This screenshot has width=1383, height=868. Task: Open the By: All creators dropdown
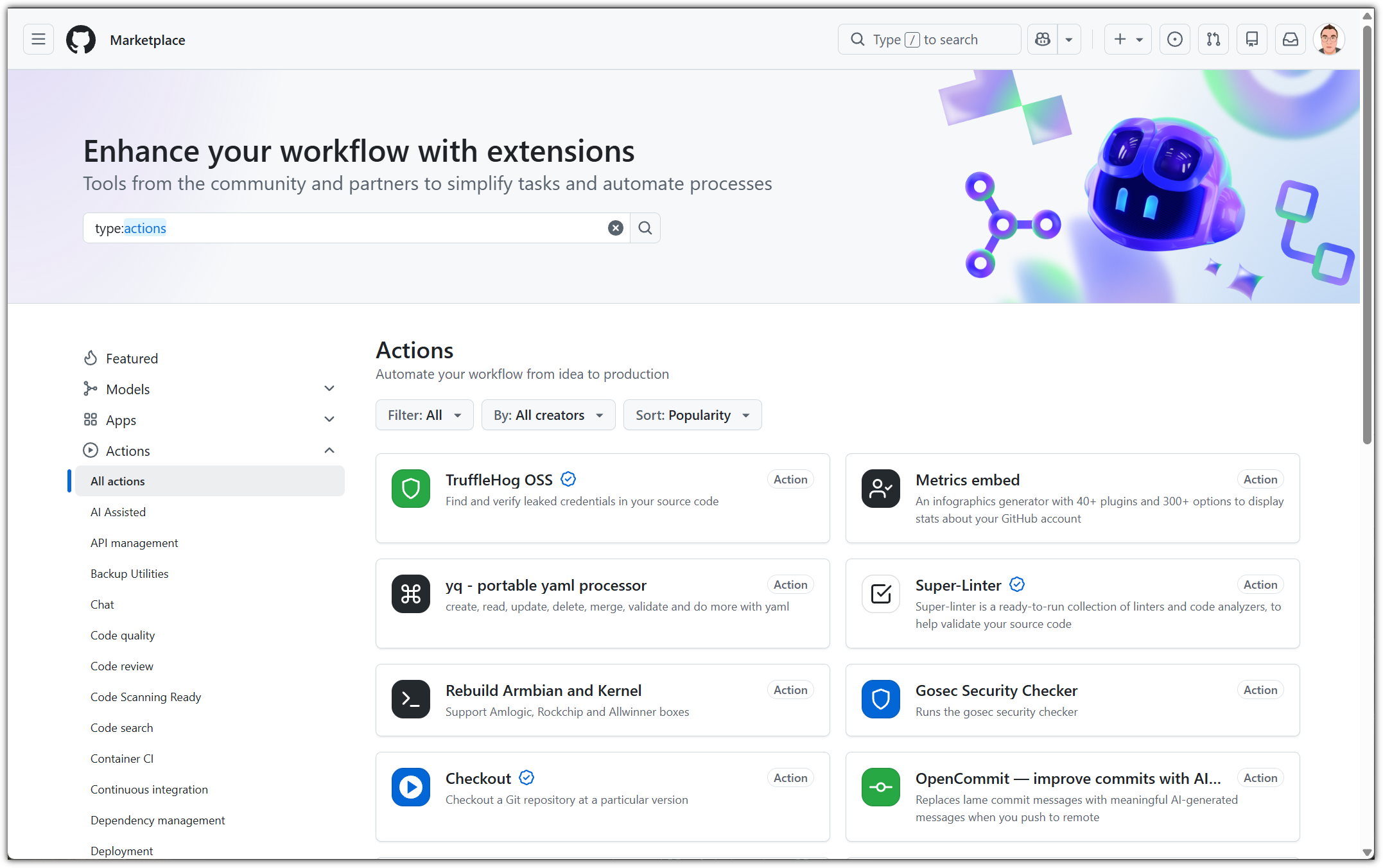(x=548, y=415)
